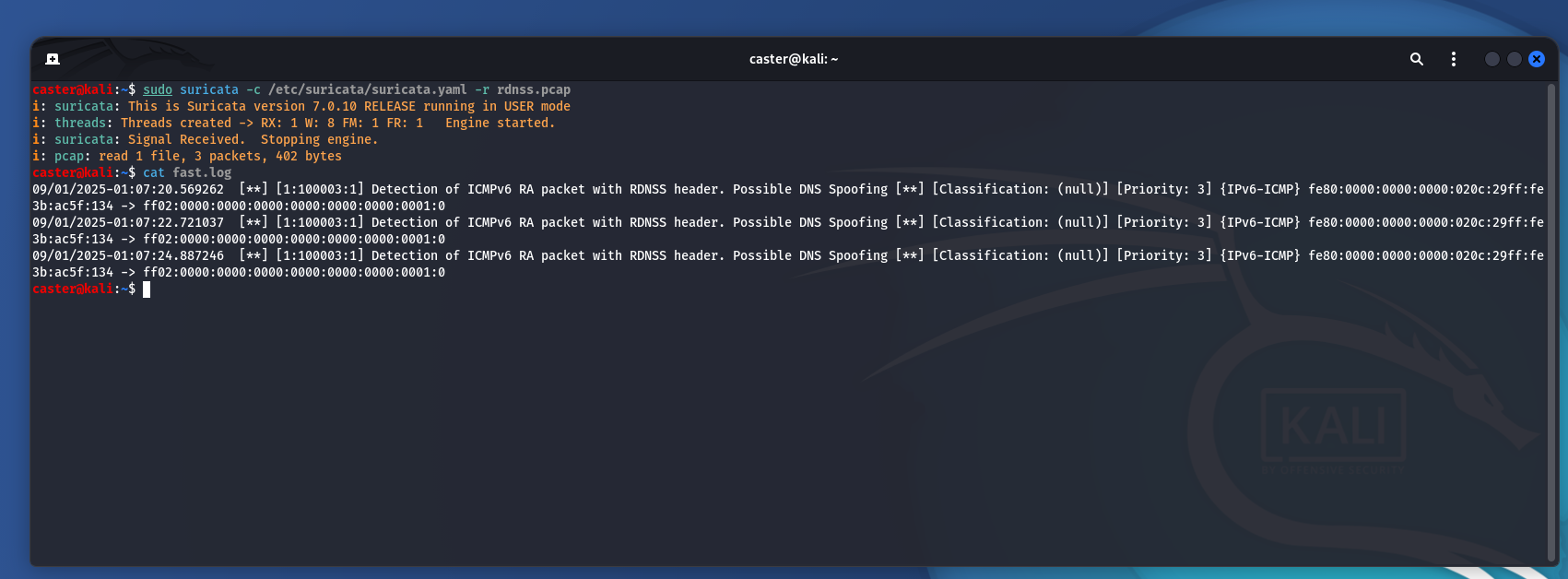This screenshot has width=1568, height=579.
Task: Click the 'Stopping engine.' message
Action: (319, 139)
